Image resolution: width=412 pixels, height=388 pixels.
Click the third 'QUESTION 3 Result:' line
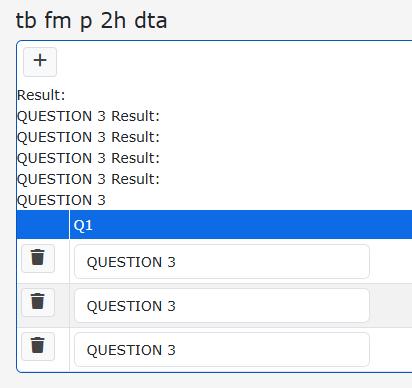tap(88, 158)
